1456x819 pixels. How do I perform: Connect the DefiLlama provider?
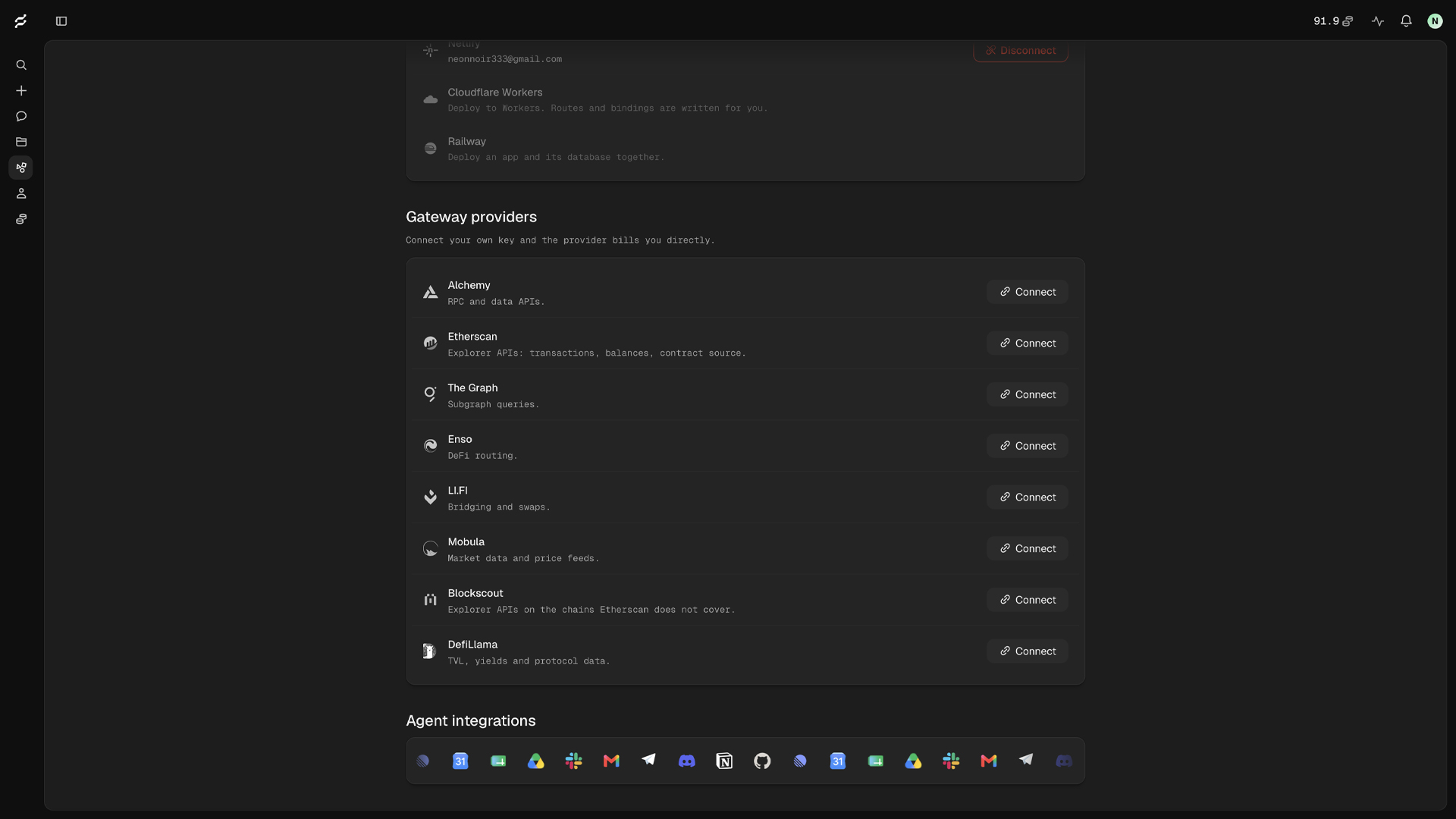pyautogui.click(x=1028, y=651)
